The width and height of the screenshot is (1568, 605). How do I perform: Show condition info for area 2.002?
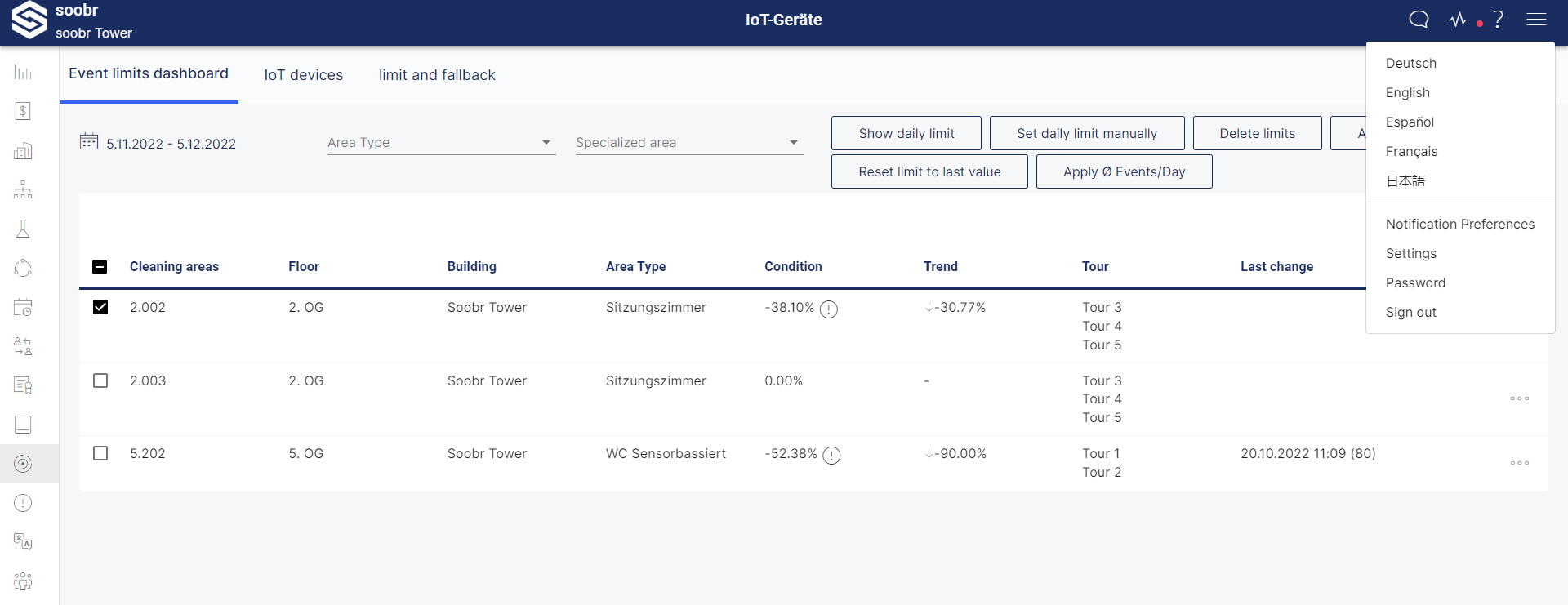(x=829, y=309)
